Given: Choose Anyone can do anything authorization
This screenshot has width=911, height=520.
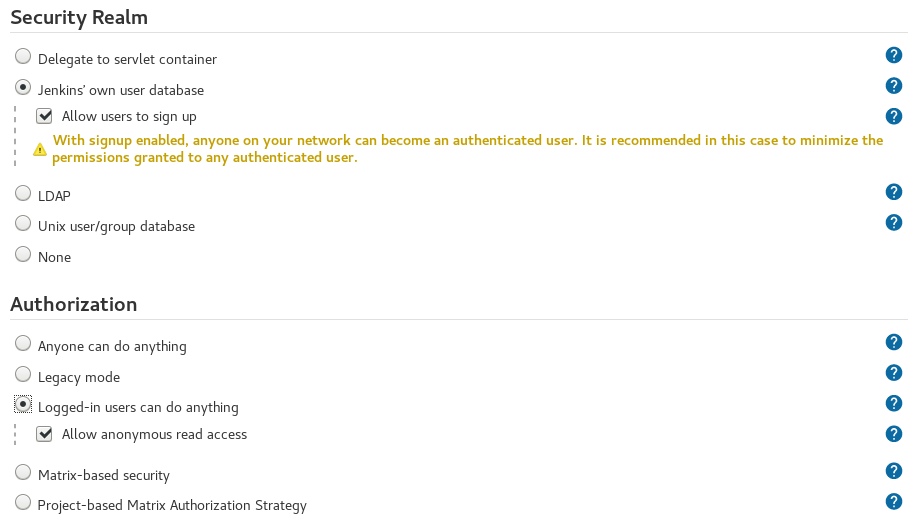Looking at the screenshot, I should pos(23,343).
